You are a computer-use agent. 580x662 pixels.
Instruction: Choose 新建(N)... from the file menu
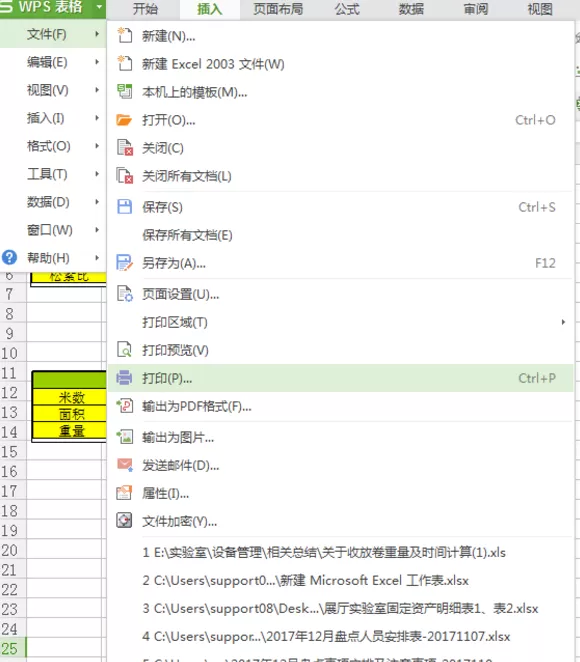(341, 36)
